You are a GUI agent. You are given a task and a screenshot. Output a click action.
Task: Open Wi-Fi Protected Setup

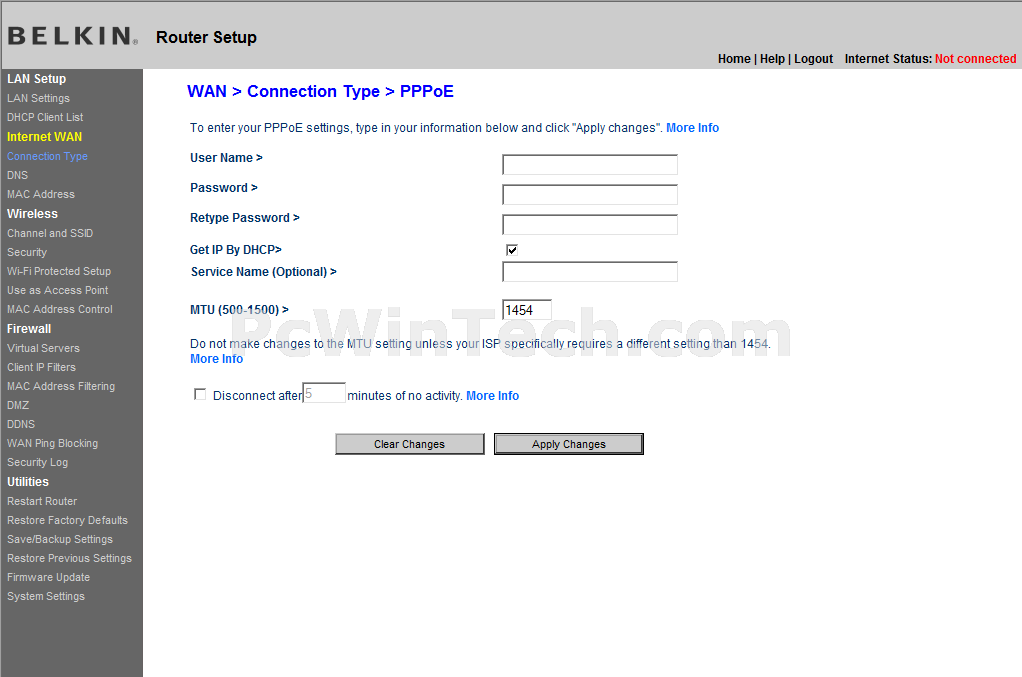pos(59,271)
